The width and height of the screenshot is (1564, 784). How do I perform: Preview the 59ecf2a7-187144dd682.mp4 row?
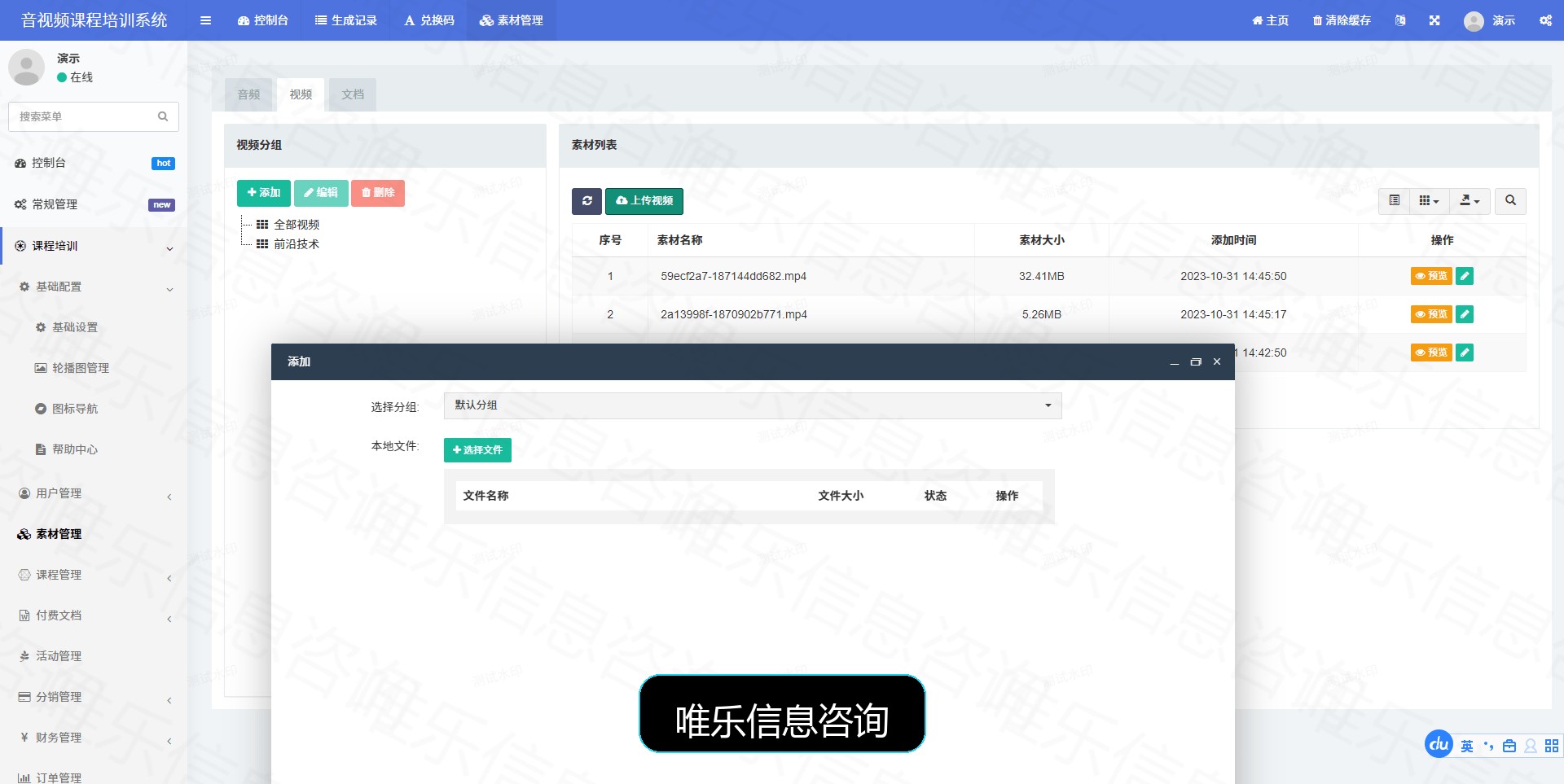(1431, 276)
